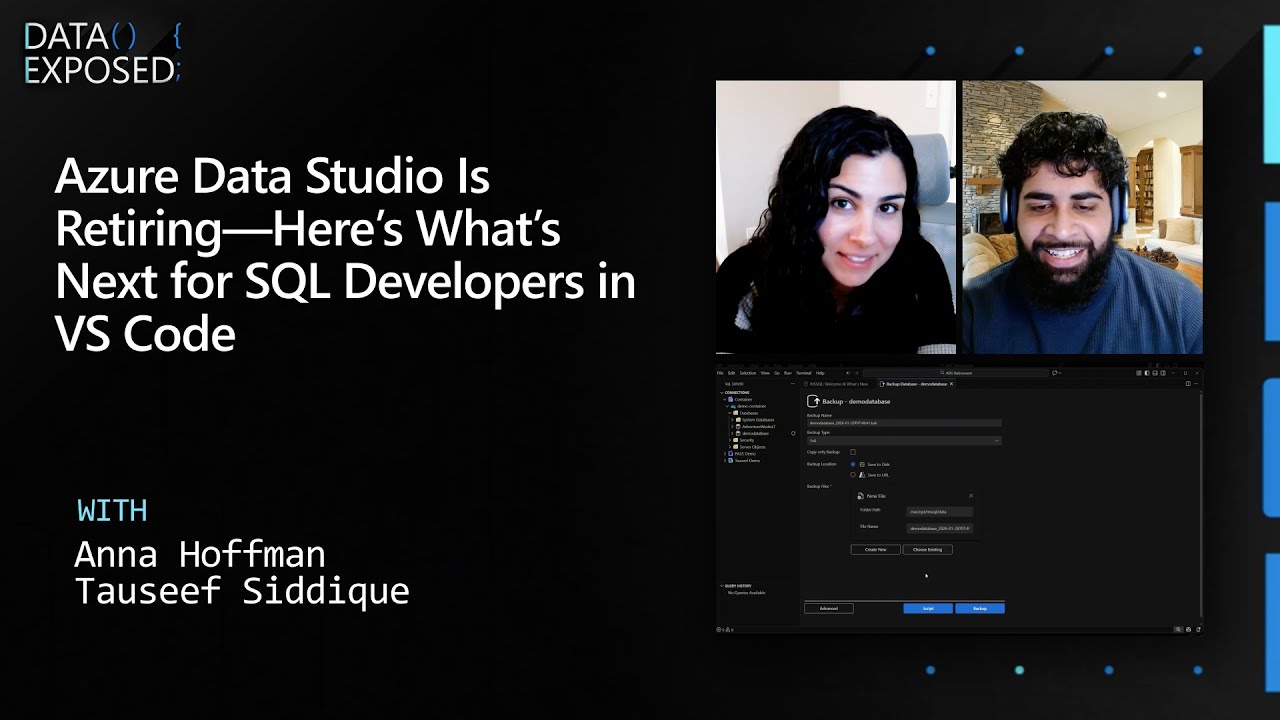
Task: Select the Save to URL radio button
Action: click(853, 475)
